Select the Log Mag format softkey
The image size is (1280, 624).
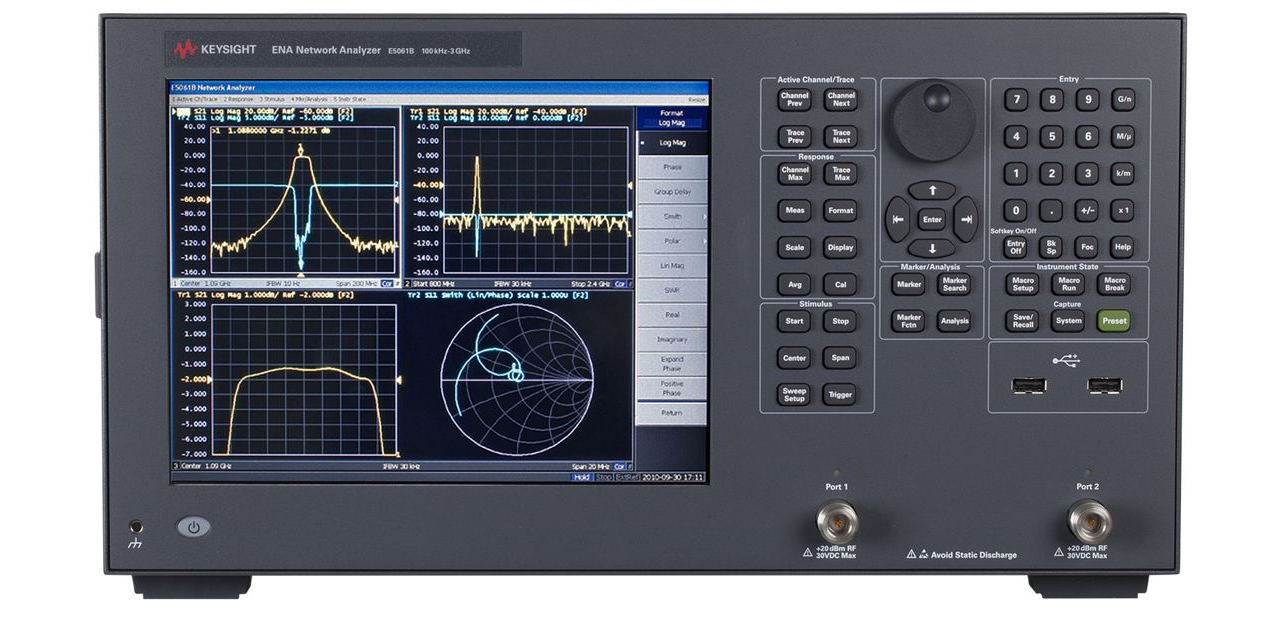pos(671,143)
